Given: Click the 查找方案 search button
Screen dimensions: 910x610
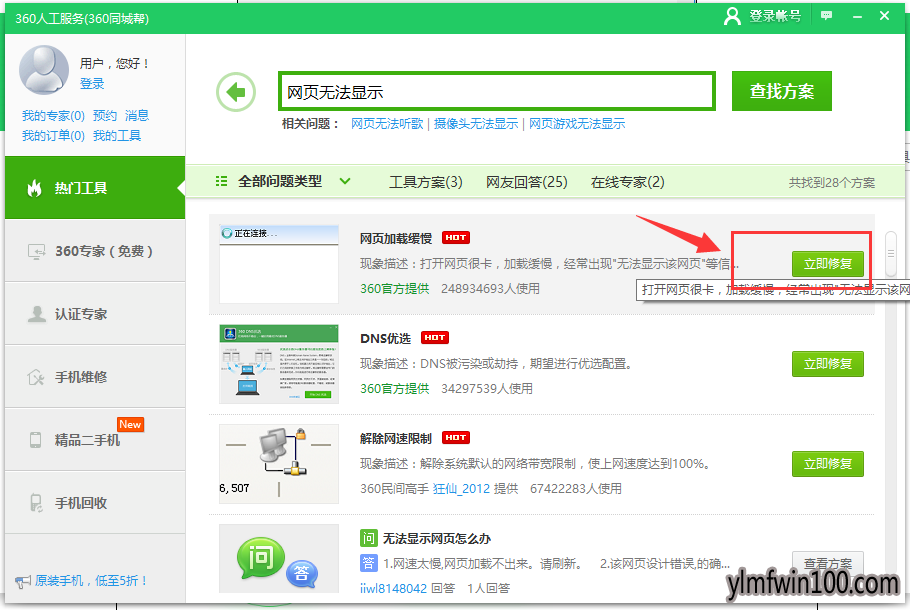Looking at the screenshot, I should 782,91.
